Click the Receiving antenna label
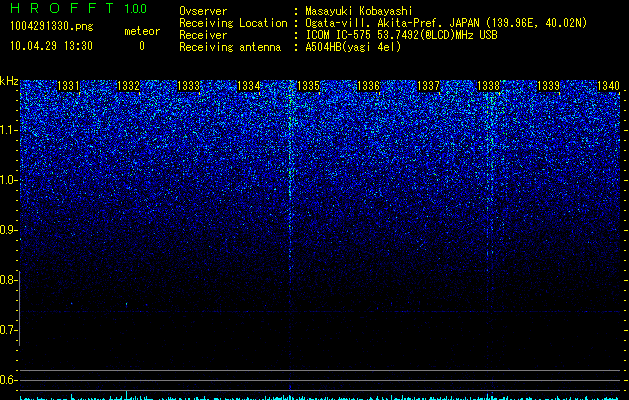This screenshot has width=629, height=400. [230, 47]
